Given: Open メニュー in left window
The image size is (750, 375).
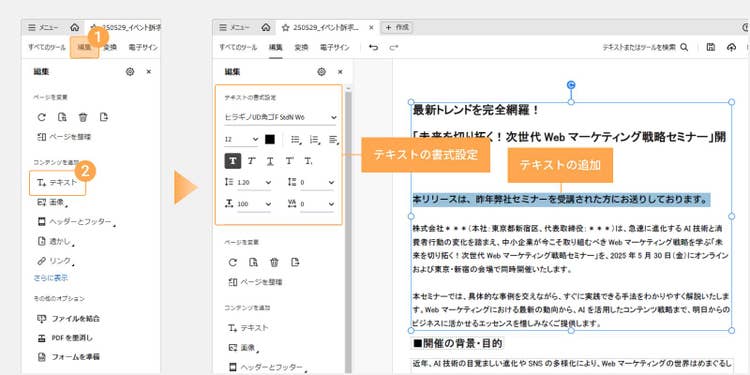Looking at the screenshot, I should click(44, 28).
